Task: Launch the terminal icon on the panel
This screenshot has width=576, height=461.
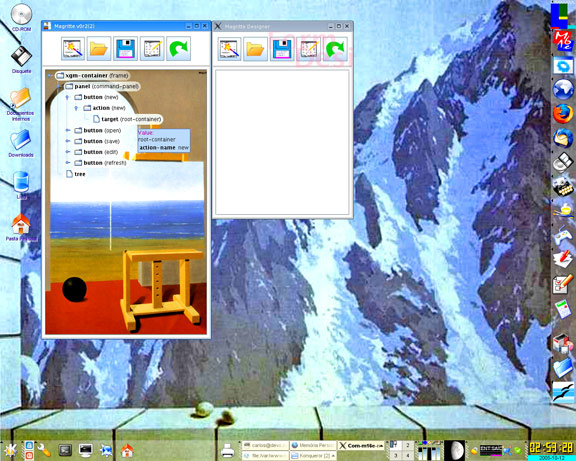Action: [x=65, y=450]
